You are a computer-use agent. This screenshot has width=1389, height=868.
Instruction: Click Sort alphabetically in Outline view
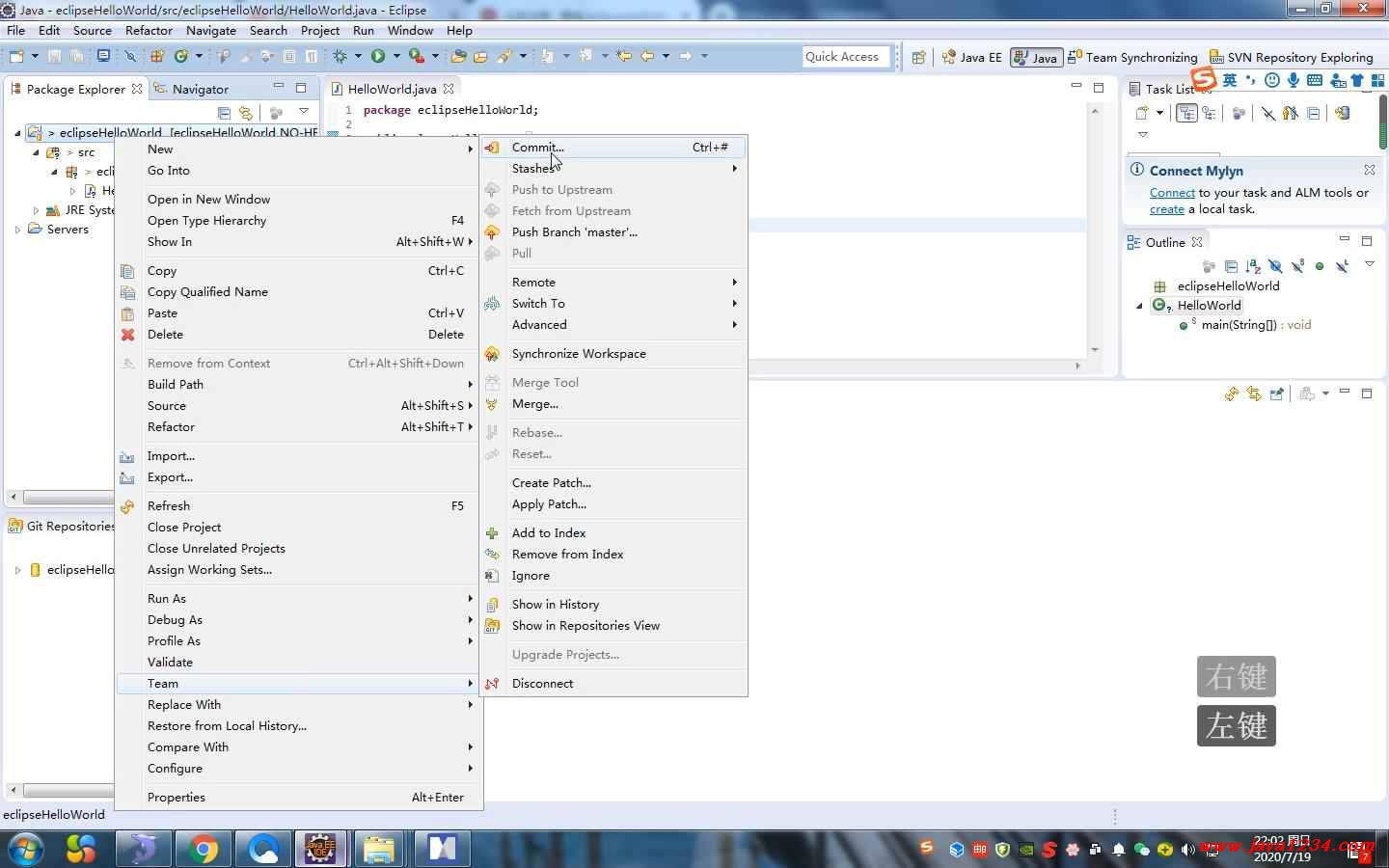(1253, 265)
